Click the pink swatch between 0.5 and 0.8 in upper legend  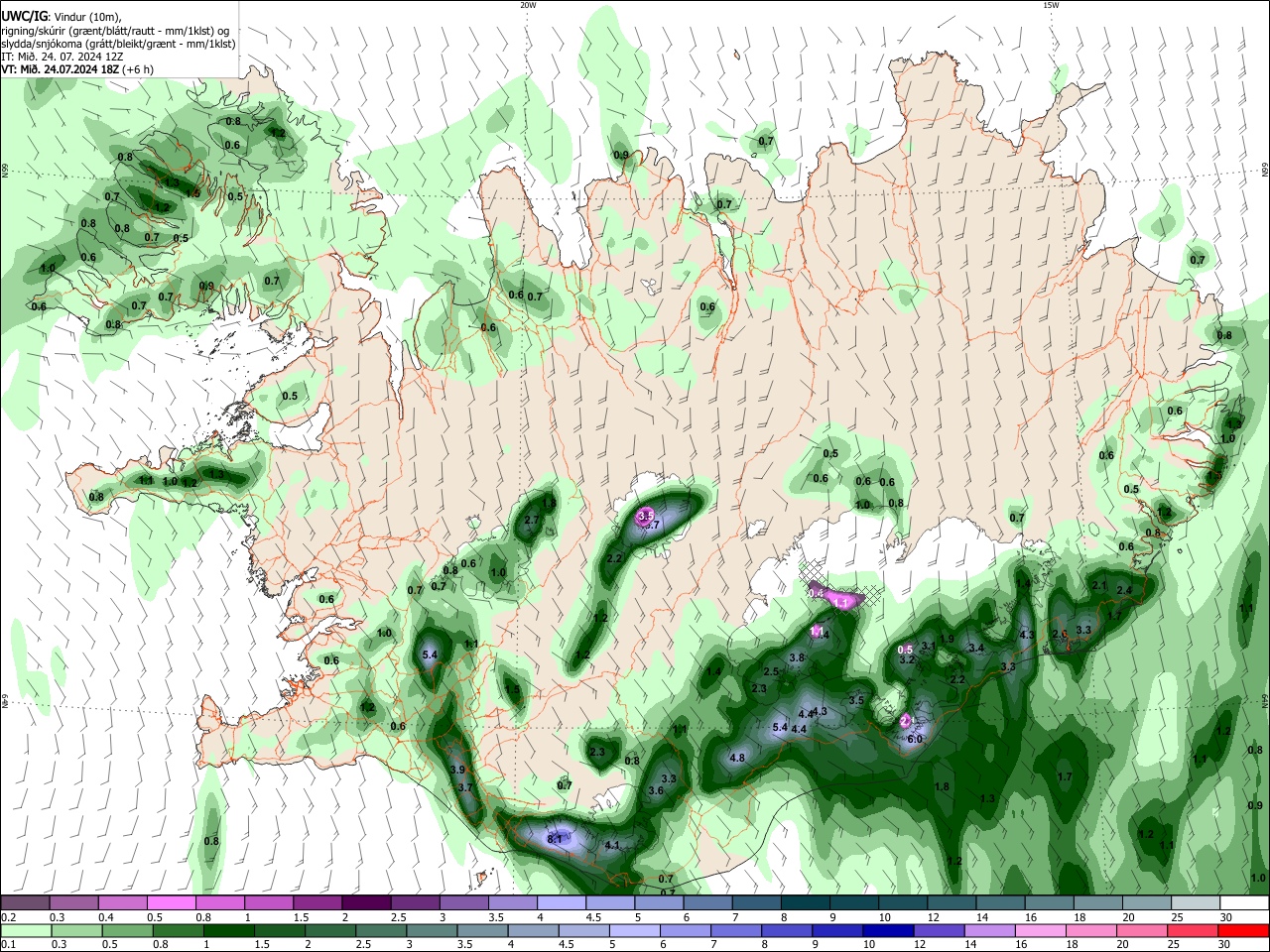coord(171,903)
